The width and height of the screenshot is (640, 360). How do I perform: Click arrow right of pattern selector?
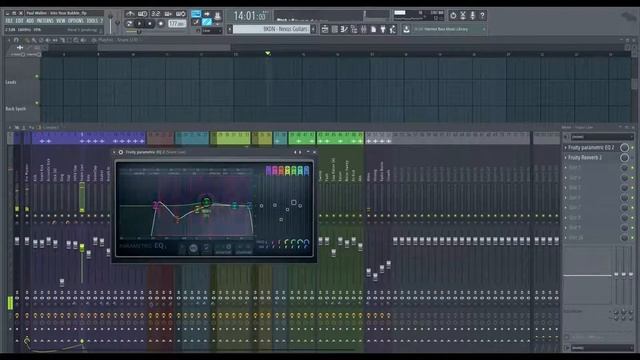click(313, 29)
